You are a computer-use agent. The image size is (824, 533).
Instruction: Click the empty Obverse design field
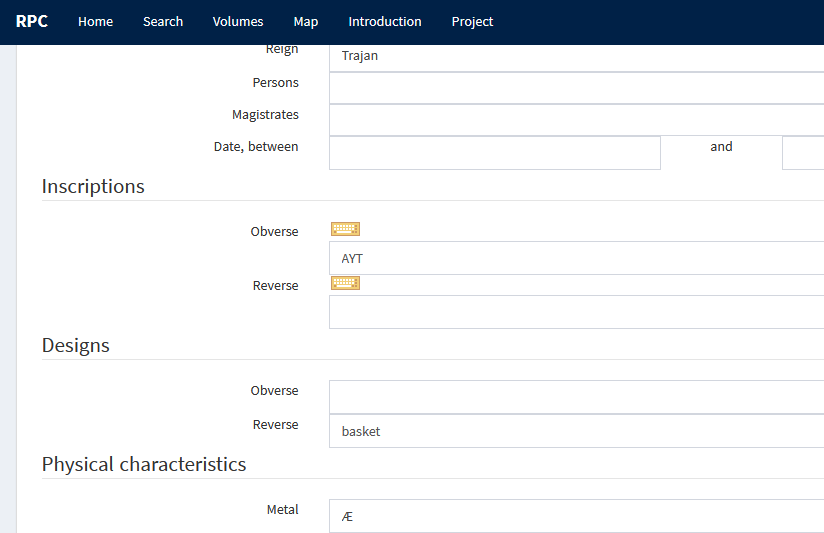(x=576, y=397)
